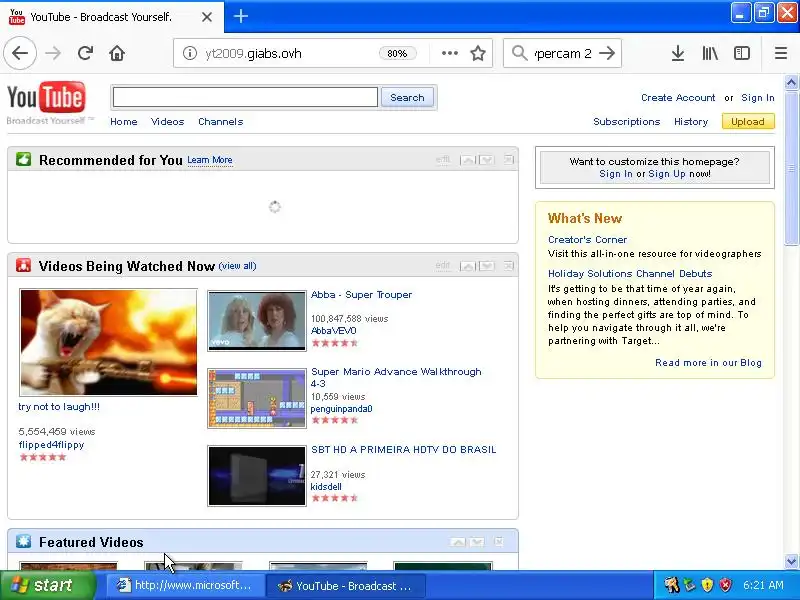Screen dimensions: 800x600
Task: Click the magnifier in browser search box
Action: 519,53
